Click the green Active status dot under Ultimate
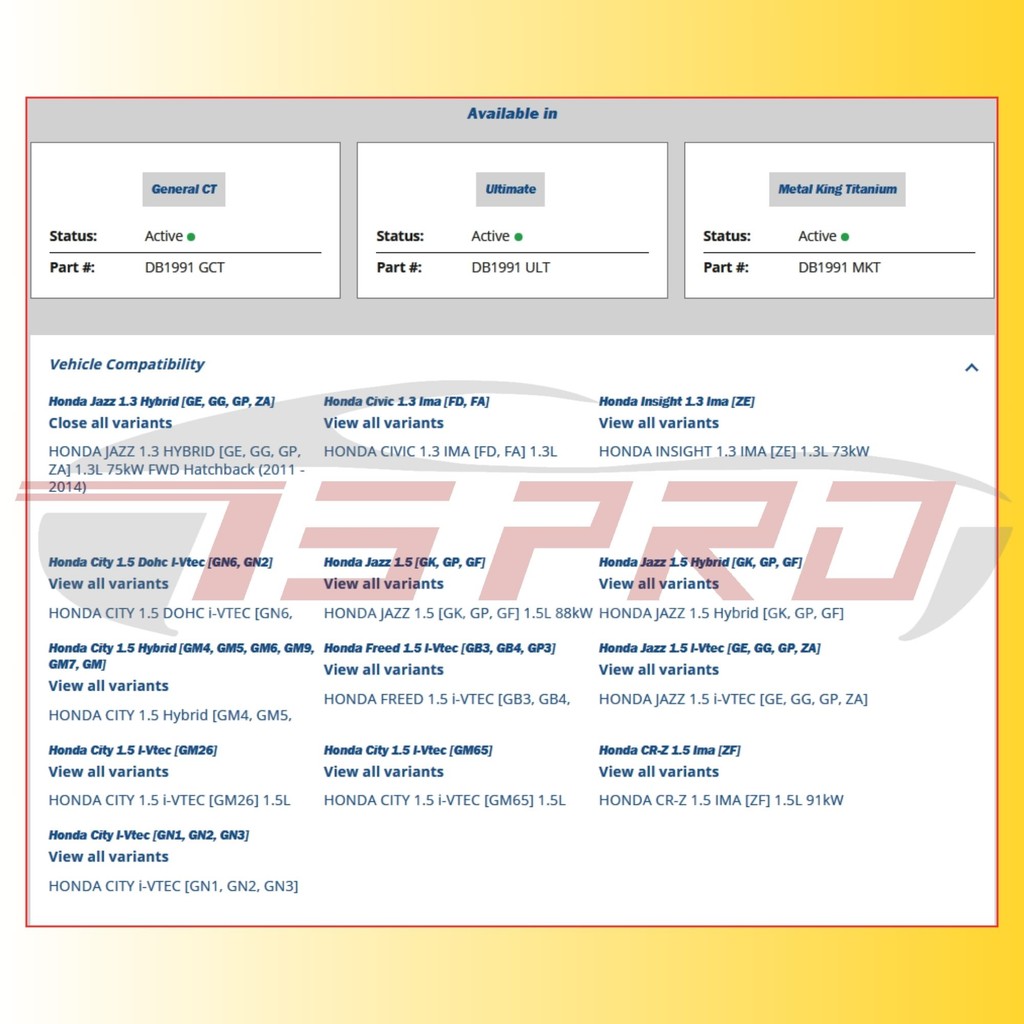The width and height of the screenshot is (1024, 1024). (518, 237)
